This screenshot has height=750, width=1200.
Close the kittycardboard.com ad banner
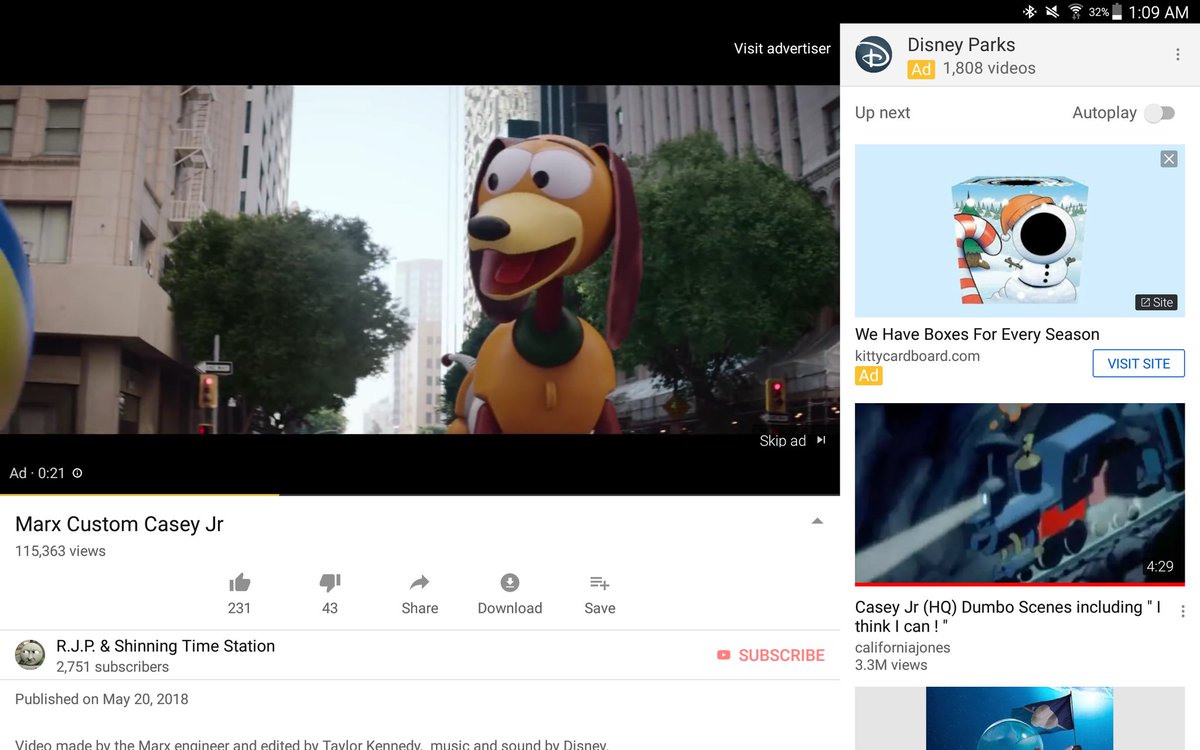click(x=1169, y=159)
